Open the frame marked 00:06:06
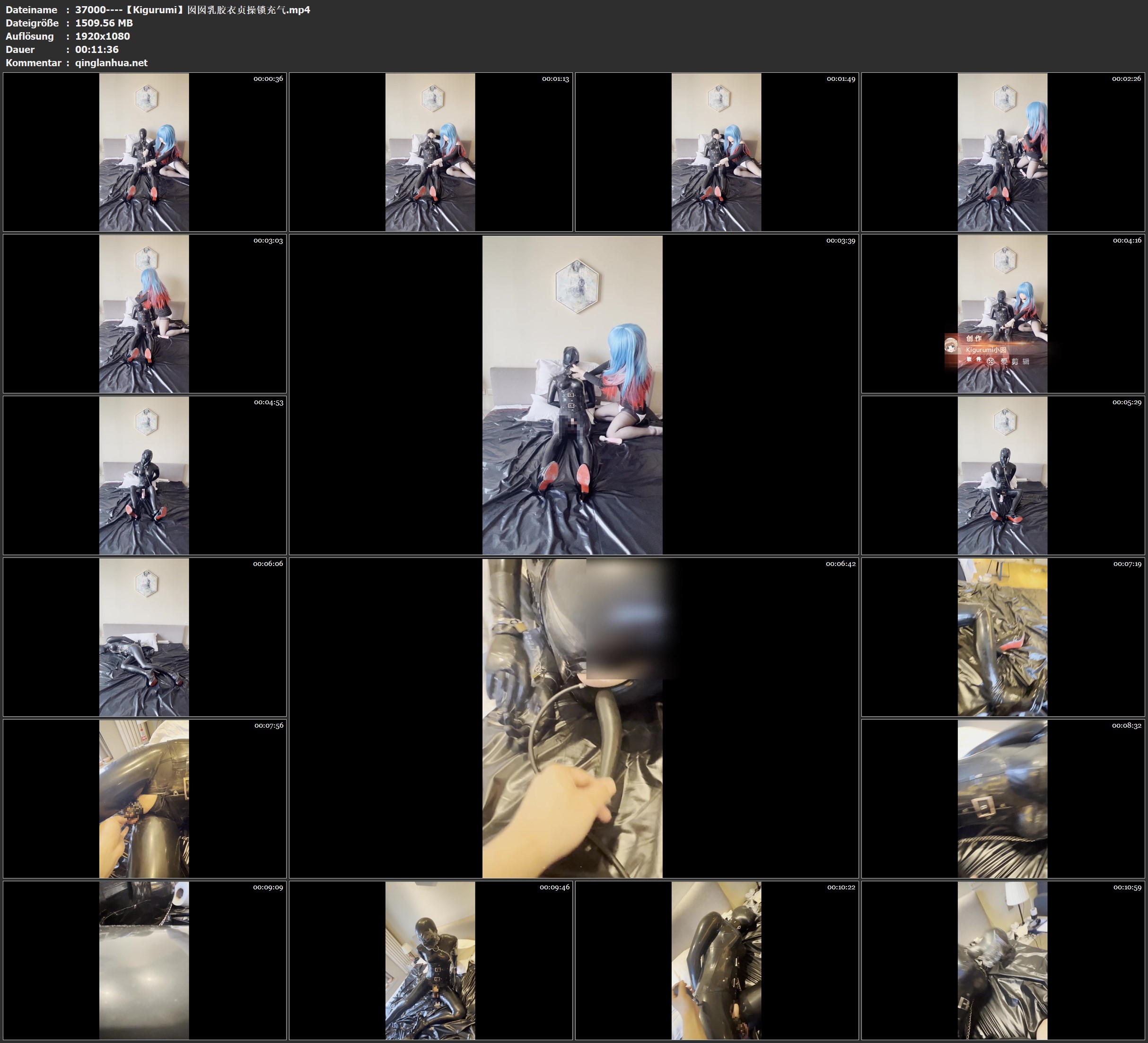The image size is (1148, 1043). tap(144, 637)
